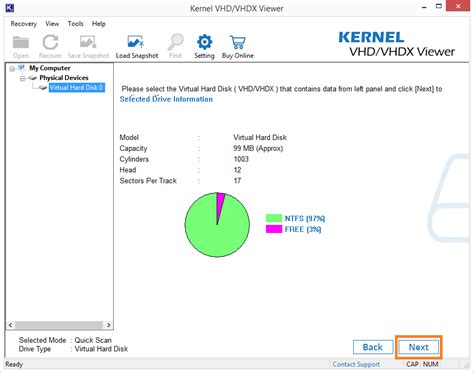474x373 pixels.
Task: Select Virtual Hard Disk 0 in tree
Action: pos(76,88)
